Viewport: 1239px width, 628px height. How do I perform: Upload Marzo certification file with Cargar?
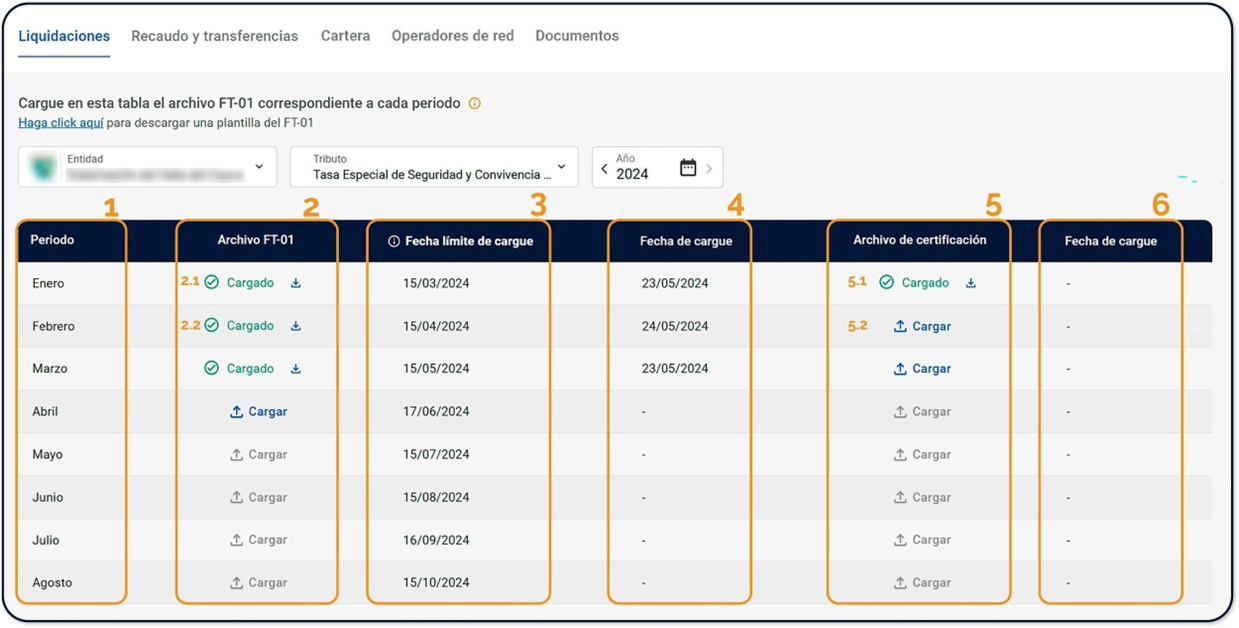[x=921, y=369]
